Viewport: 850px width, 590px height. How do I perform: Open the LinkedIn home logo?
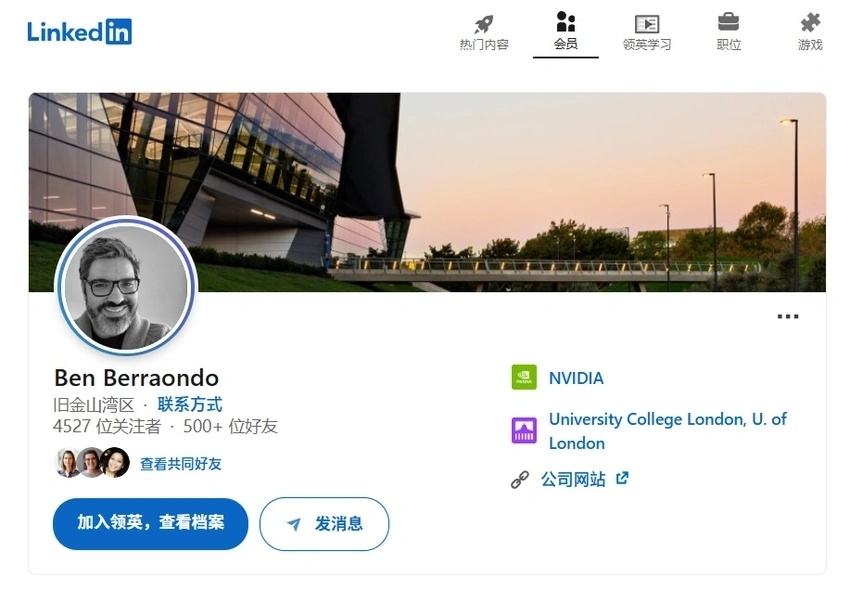(79, 31)
